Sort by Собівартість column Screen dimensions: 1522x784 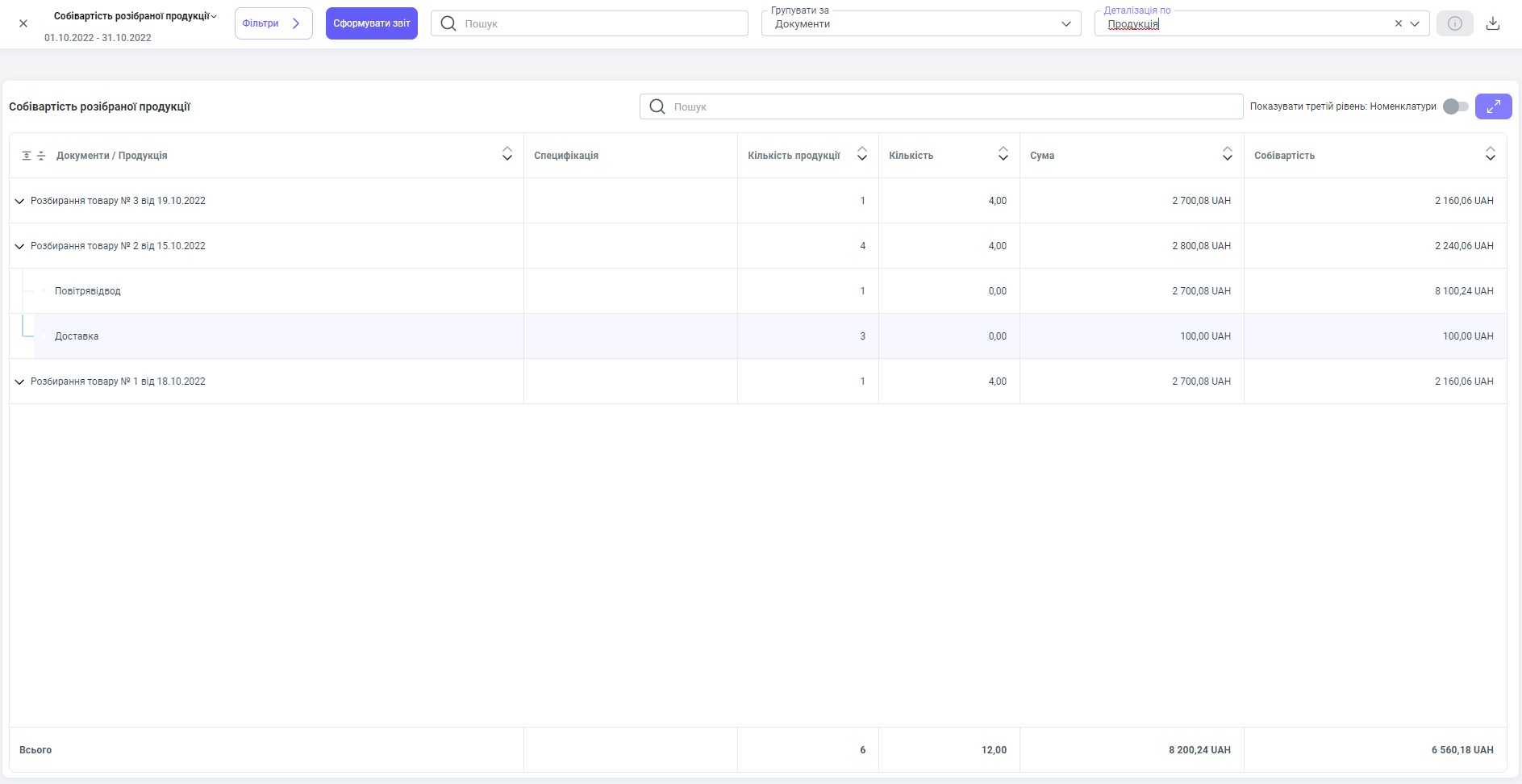tap(1490, 154)
